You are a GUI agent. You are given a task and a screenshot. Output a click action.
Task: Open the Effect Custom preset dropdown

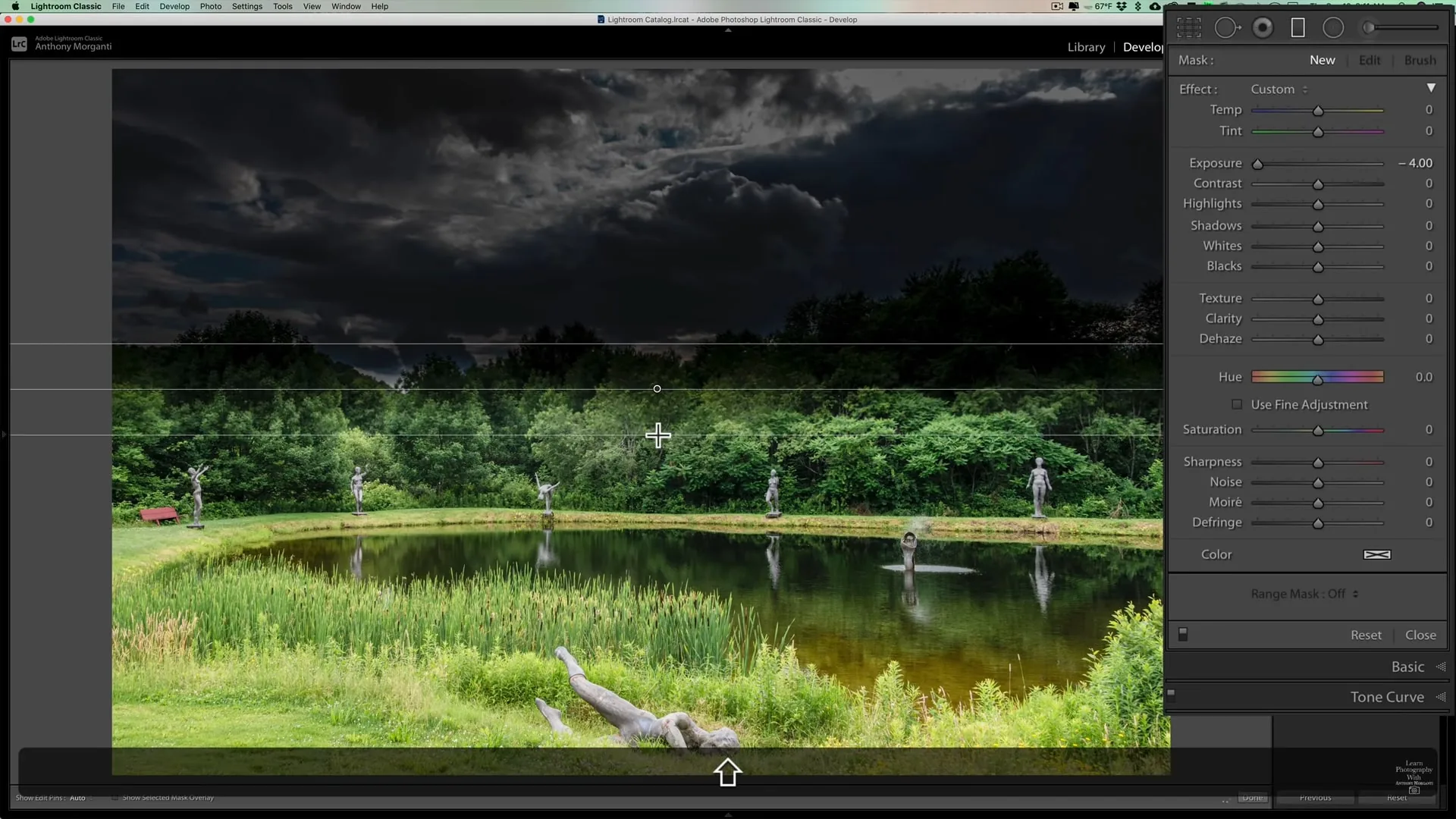(x=1279, y=89)
